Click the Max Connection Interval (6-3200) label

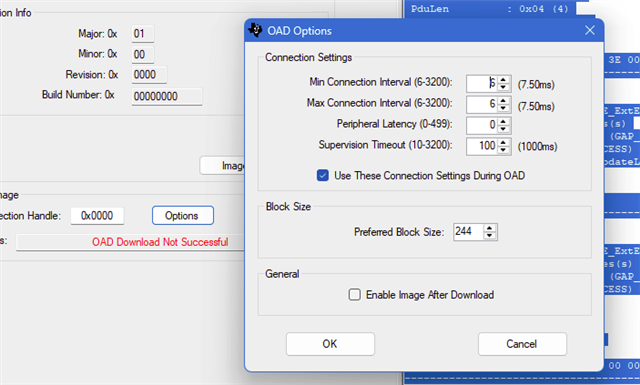pyautogui.click(x=380, y=103)
